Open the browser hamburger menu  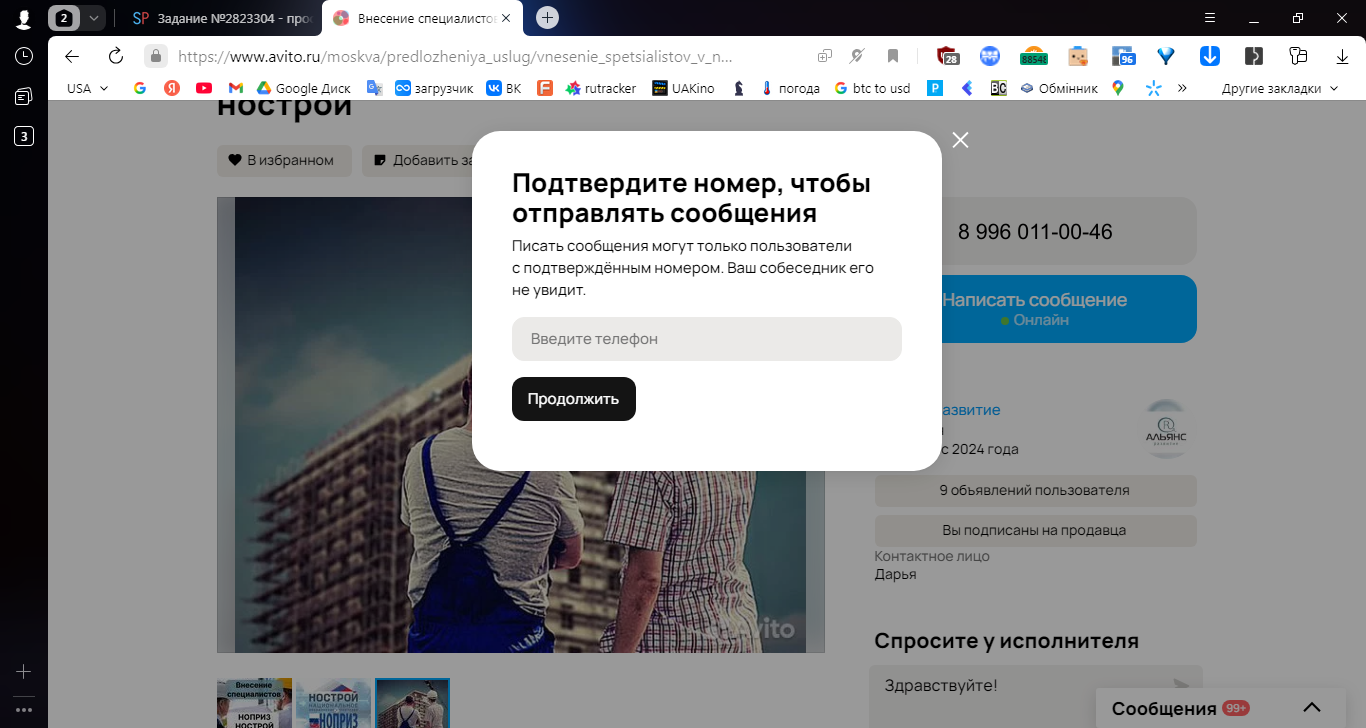point(1209,17)
